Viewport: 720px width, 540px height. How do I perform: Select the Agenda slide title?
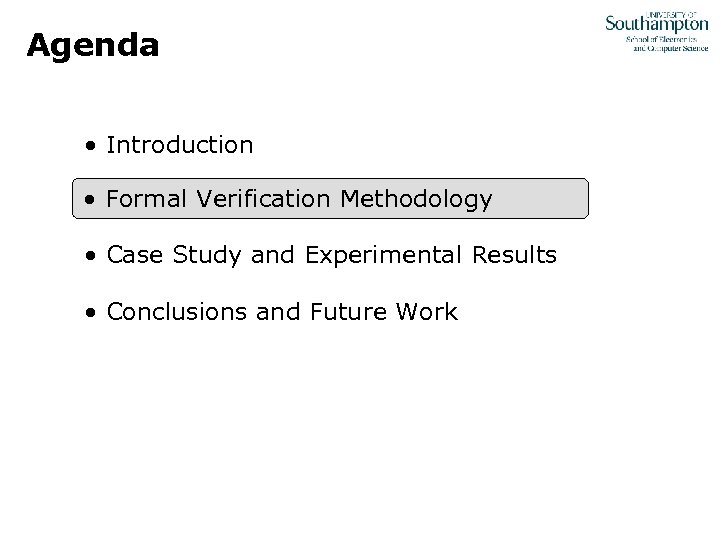tap(93, 45)
